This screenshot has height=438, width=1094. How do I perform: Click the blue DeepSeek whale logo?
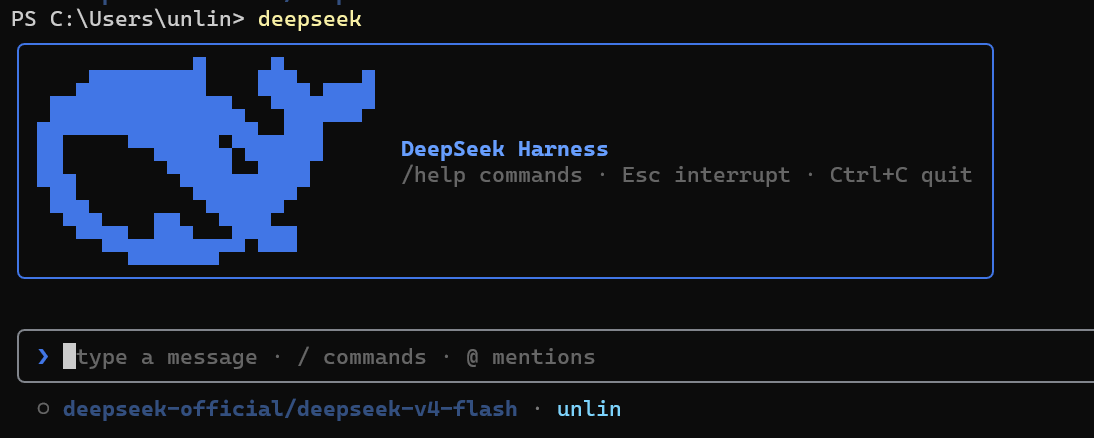click(206, 160)
